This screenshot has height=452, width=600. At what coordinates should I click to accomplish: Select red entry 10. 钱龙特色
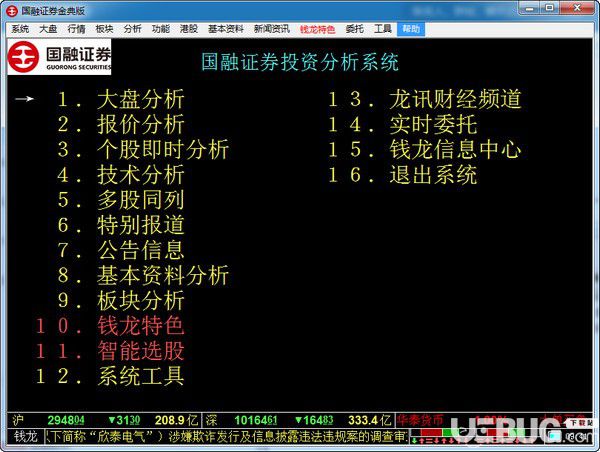[110, 326]
